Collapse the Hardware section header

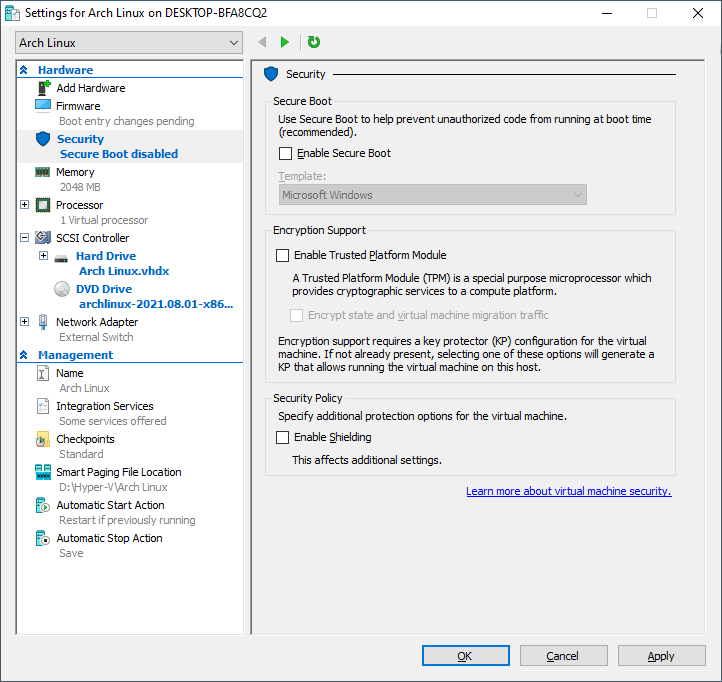coord(24,70)
